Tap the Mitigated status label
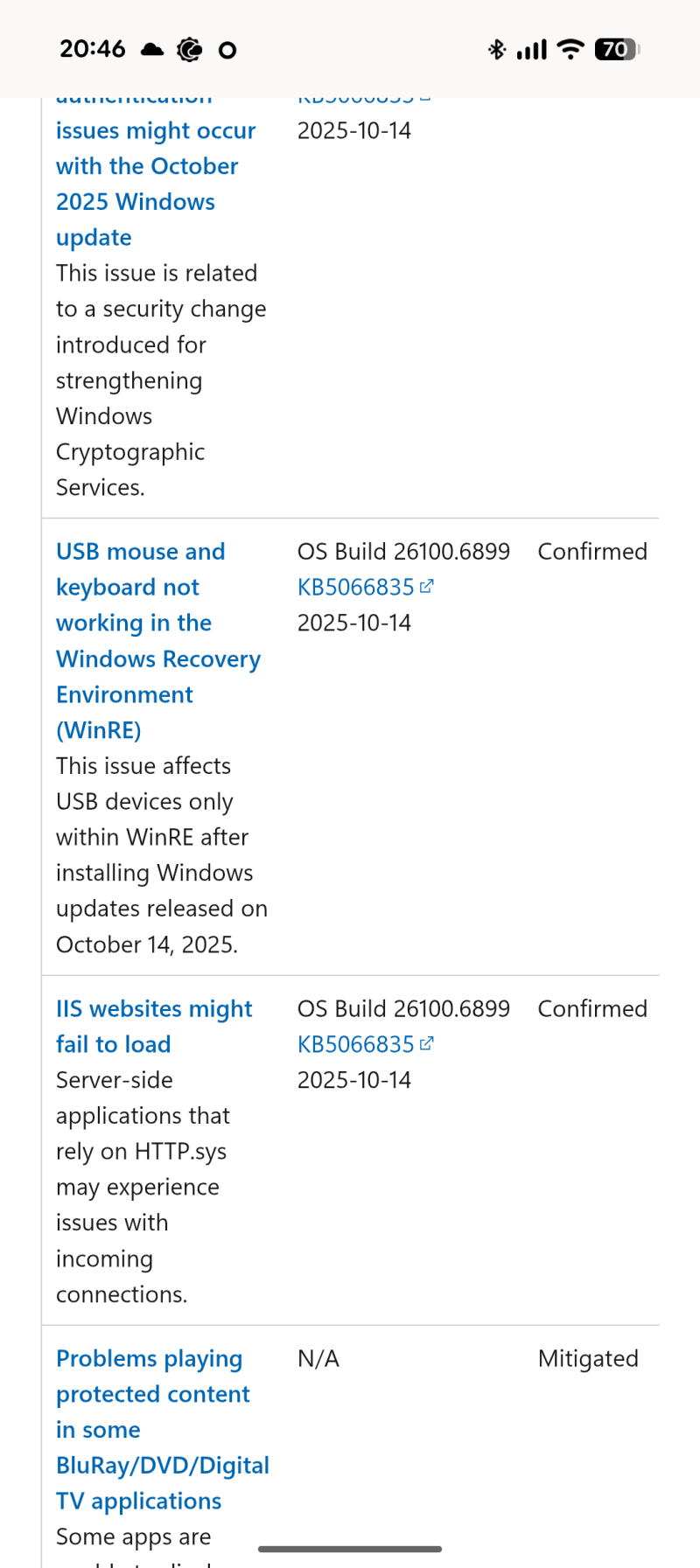700x1568 pixels. click(x=588, y=1359)
